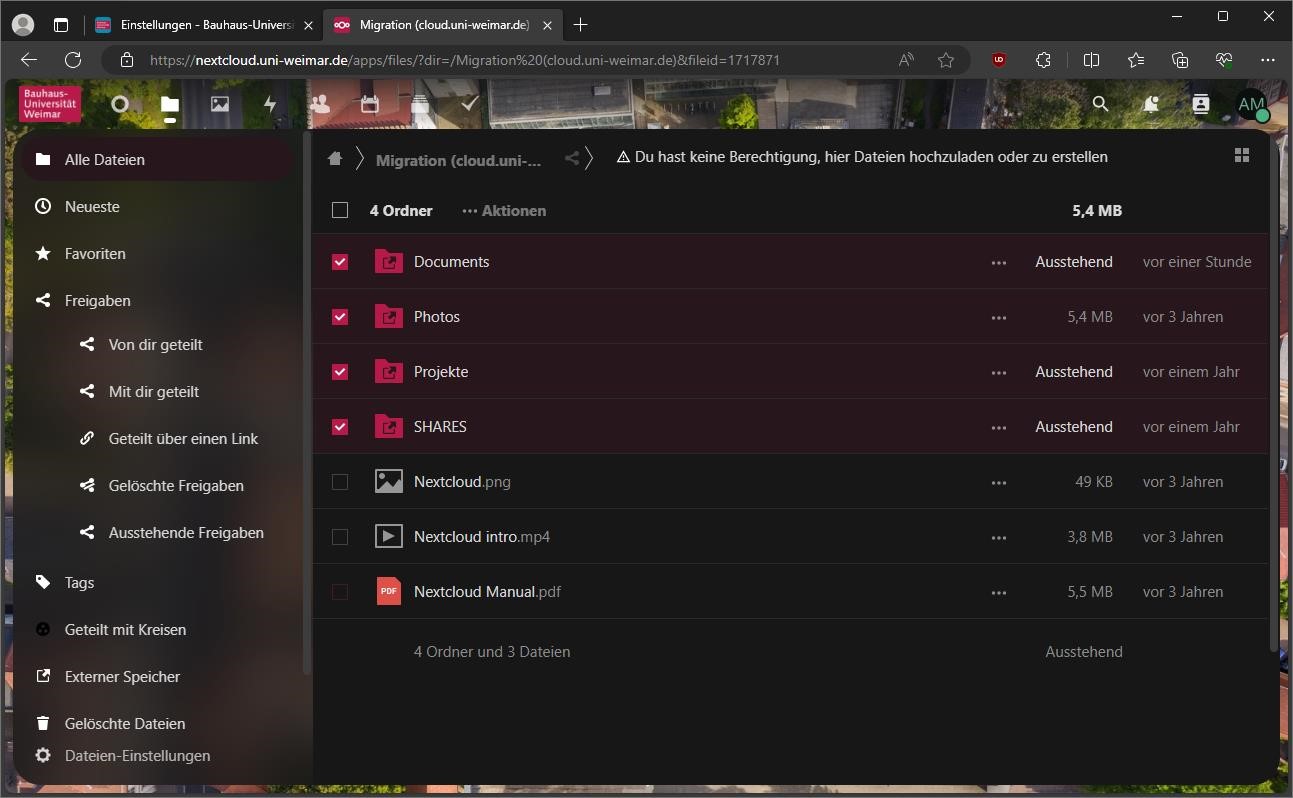The height and width of the screenshot is (798, 1293).
Task: Open the Calendar app in the top bar
Action: [370, 104]
